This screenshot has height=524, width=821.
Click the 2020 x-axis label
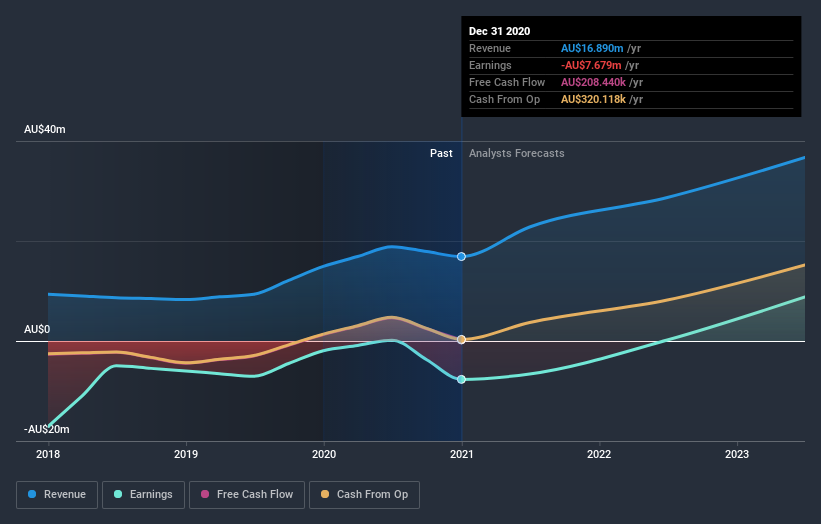[324, 454]
